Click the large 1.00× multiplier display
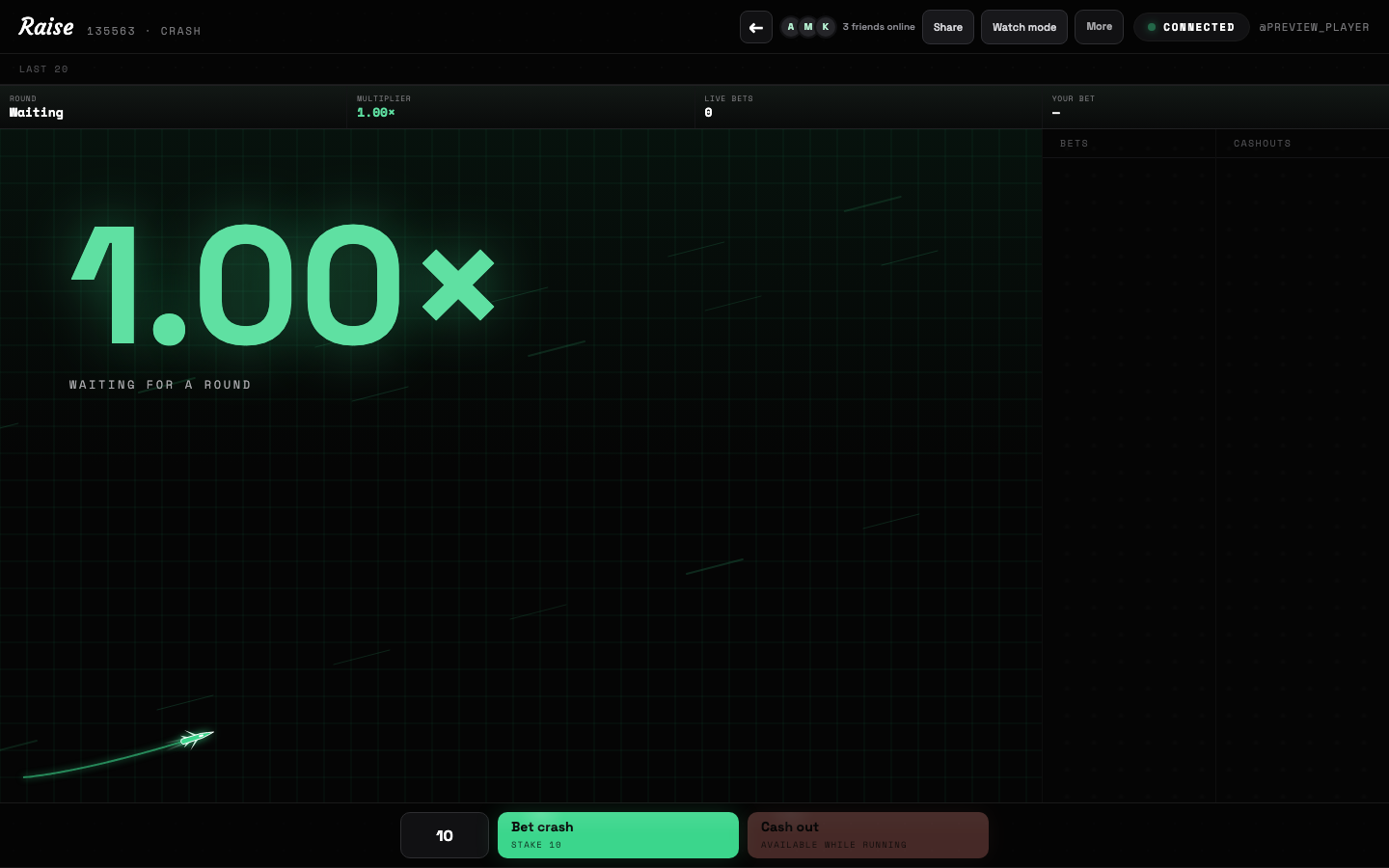The image size is (1389, 868). click(x=284, y=285)
